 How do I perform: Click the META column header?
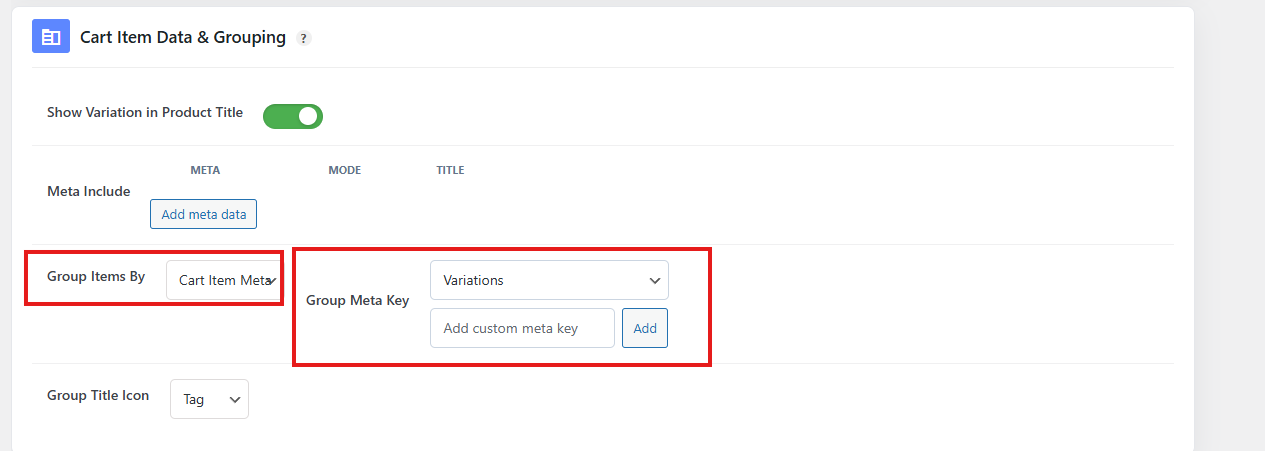205,170
